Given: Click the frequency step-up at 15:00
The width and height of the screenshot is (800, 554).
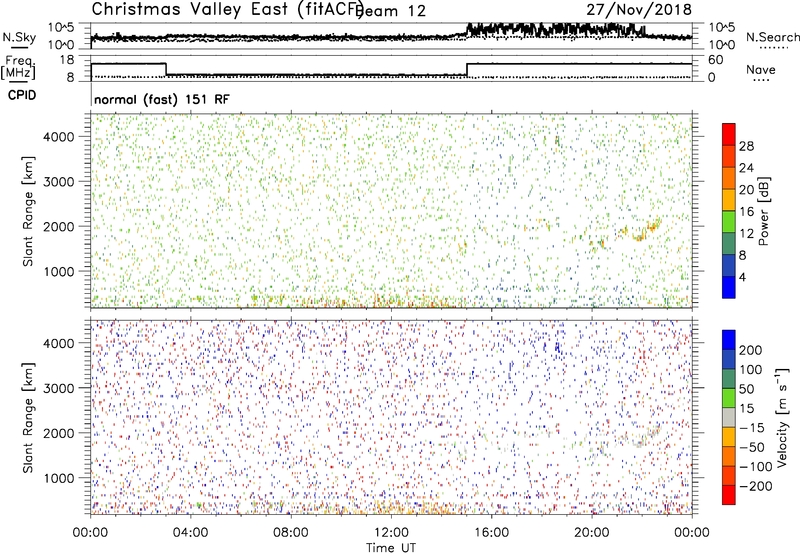Looking at the screenshot, I should point(467,69).
